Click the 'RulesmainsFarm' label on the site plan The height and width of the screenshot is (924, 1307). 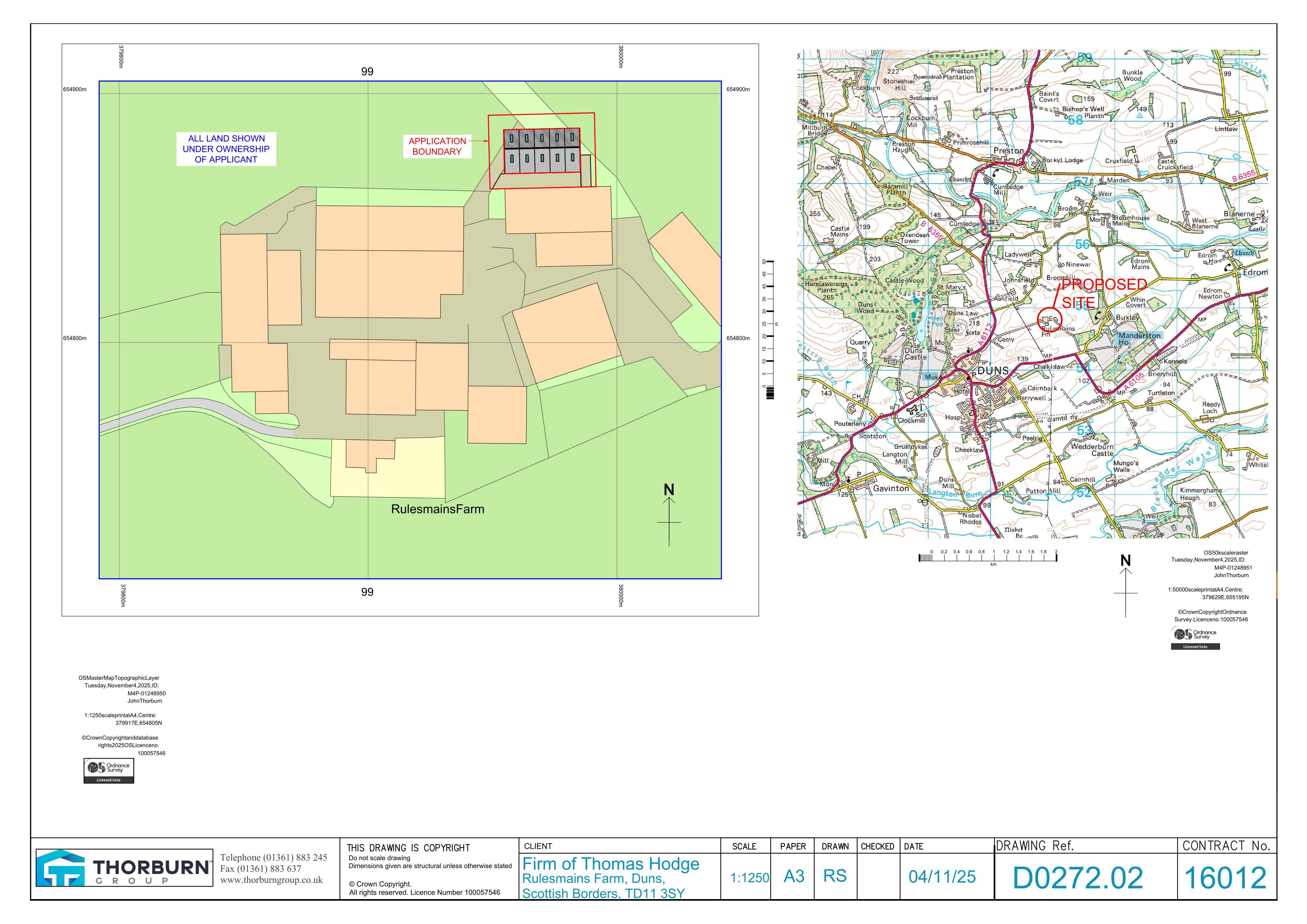(x=438, y=509)
